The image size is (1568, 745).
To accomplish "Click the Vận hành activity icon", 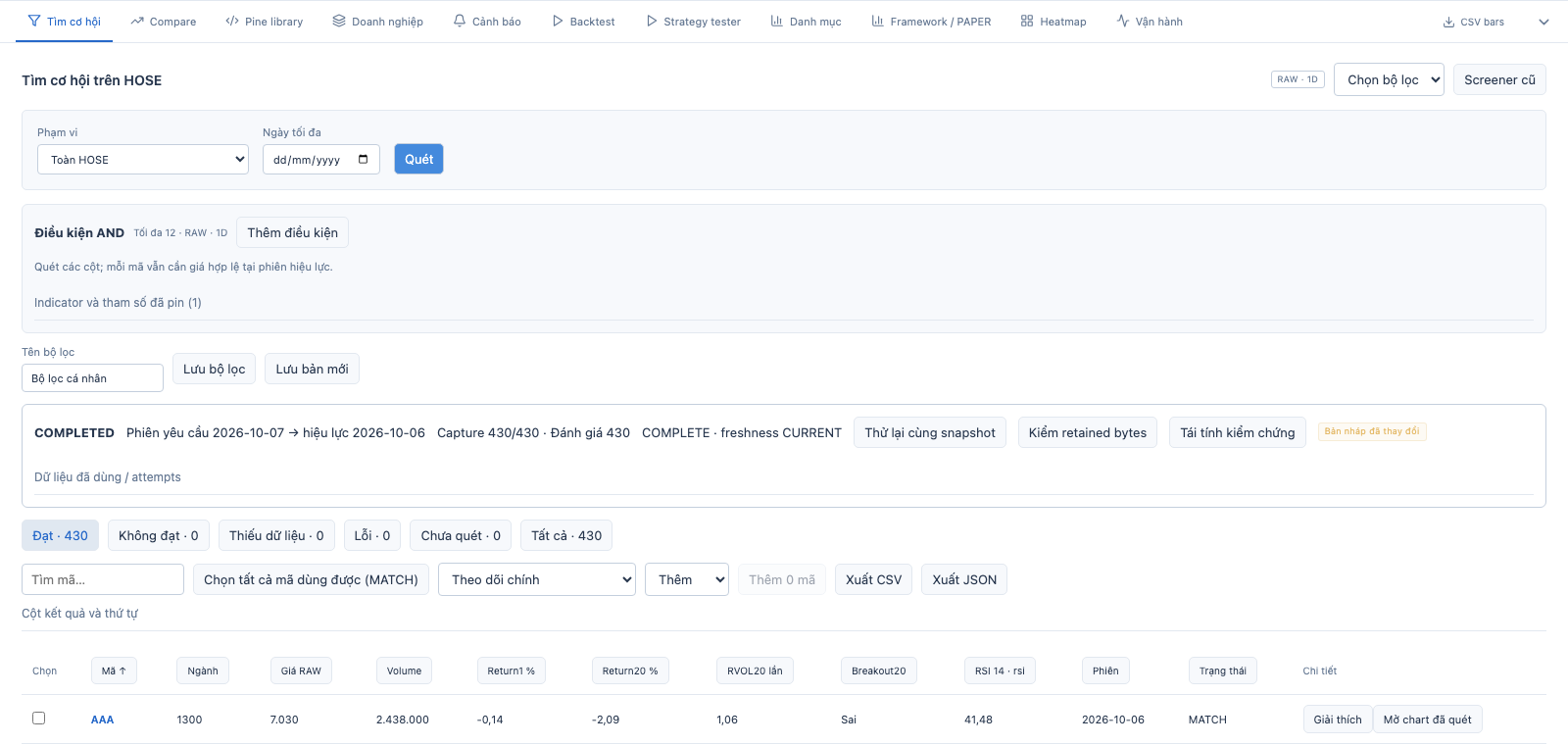I will (1123, 21).
